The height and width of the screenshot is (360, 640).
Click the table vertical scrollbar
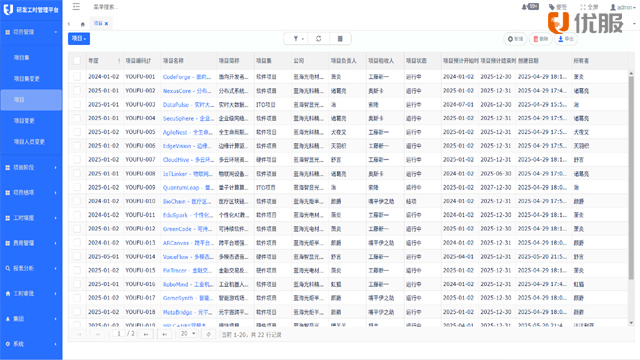[x=631, y=178]
